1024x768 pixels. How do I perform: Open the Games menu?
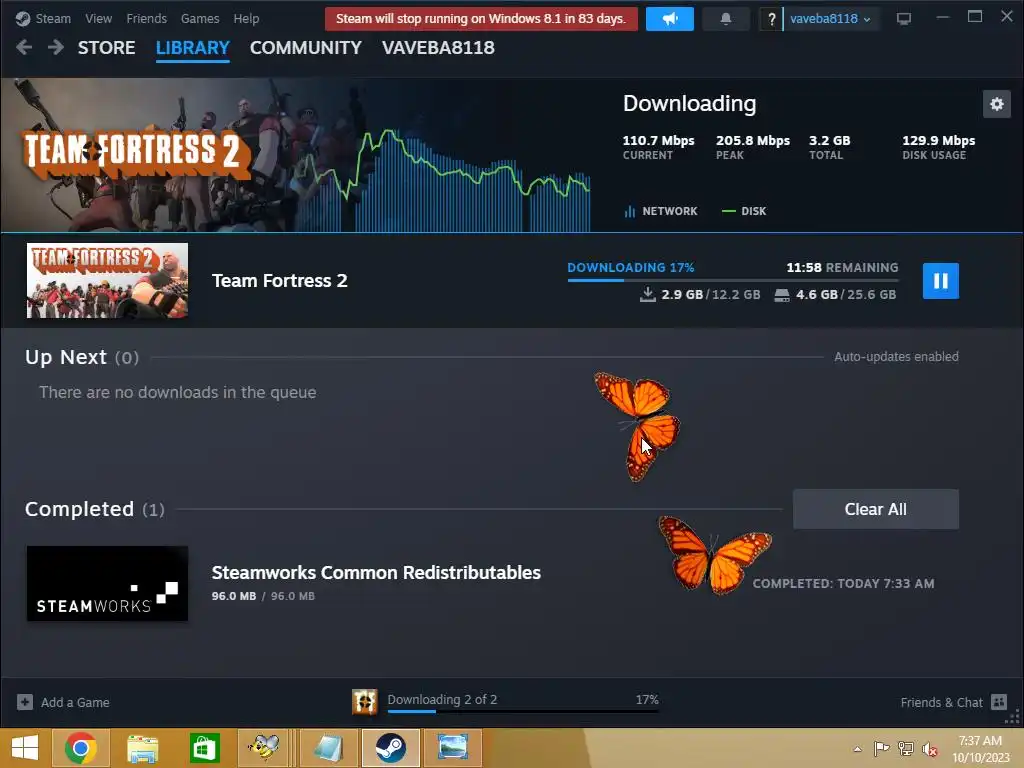pyautogui.click(x=200, y=18)
